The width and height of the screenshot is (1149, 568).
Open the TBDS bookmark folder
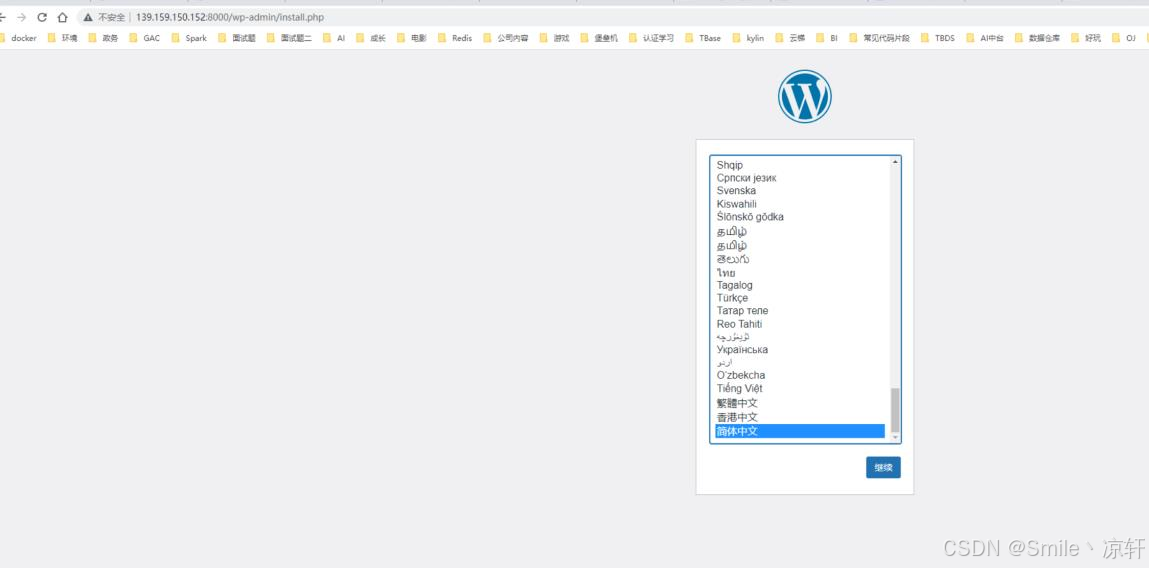point(938,38)
